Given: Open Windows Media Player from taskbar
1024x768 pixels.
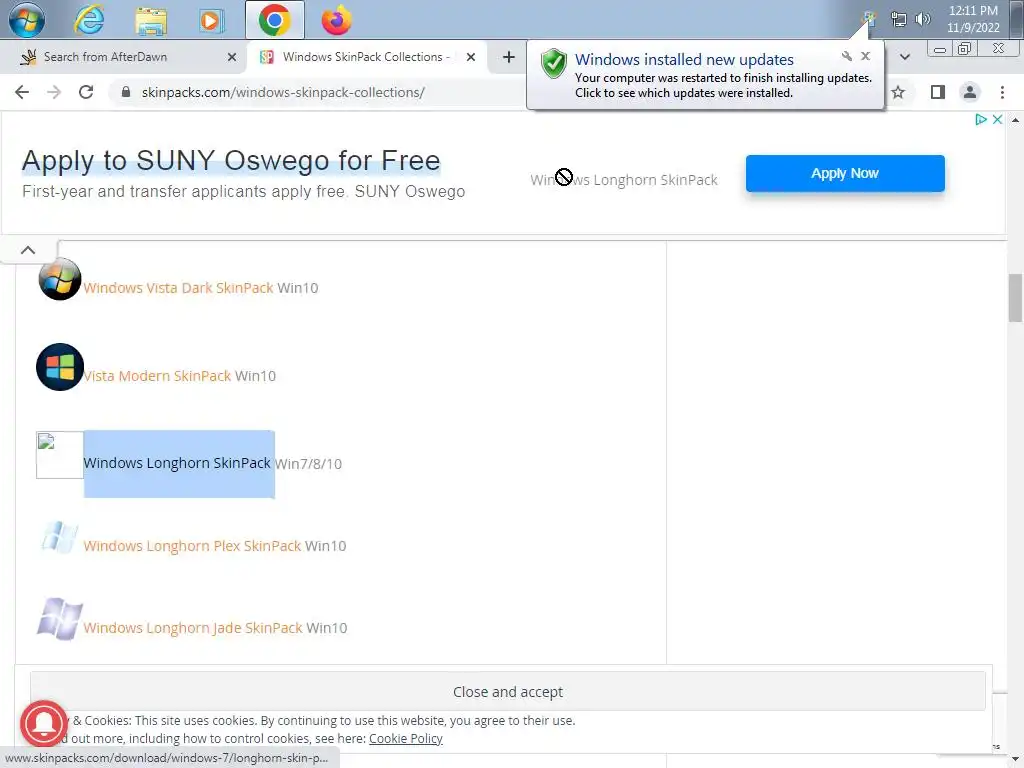Looking at the screenshot, I should point(210,20).
